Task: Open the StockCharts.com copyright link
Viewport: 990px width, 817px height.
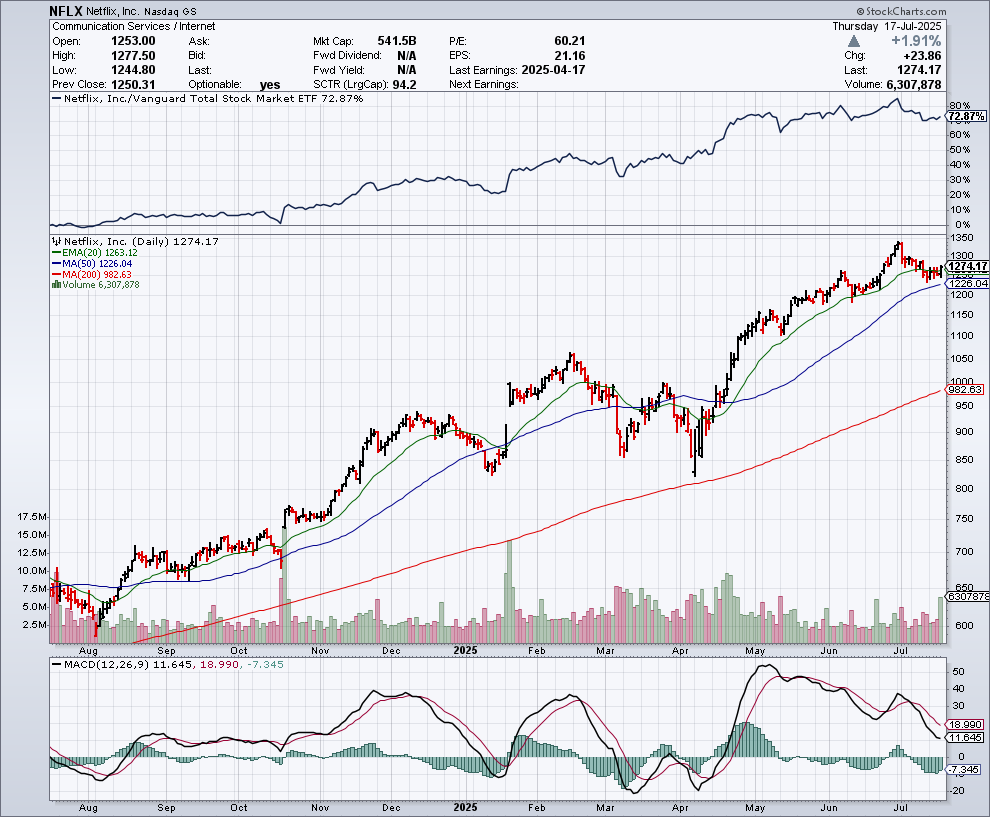Action: pos(901,11)
